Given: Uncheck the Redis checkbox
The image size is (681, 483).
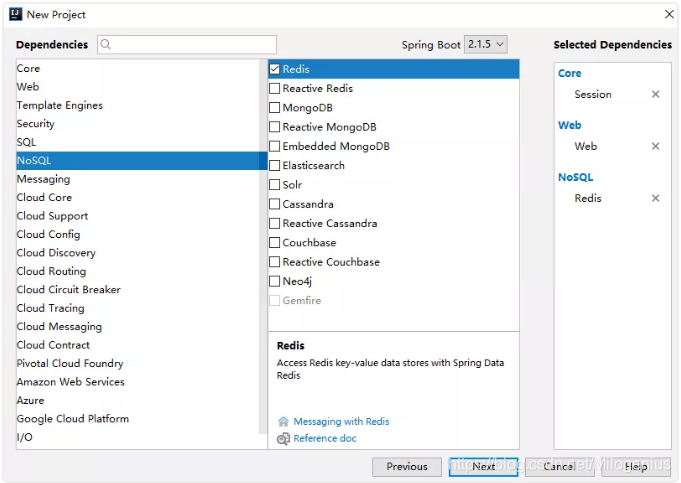Looking at the screenshot, I should click(x=274, y=69).
